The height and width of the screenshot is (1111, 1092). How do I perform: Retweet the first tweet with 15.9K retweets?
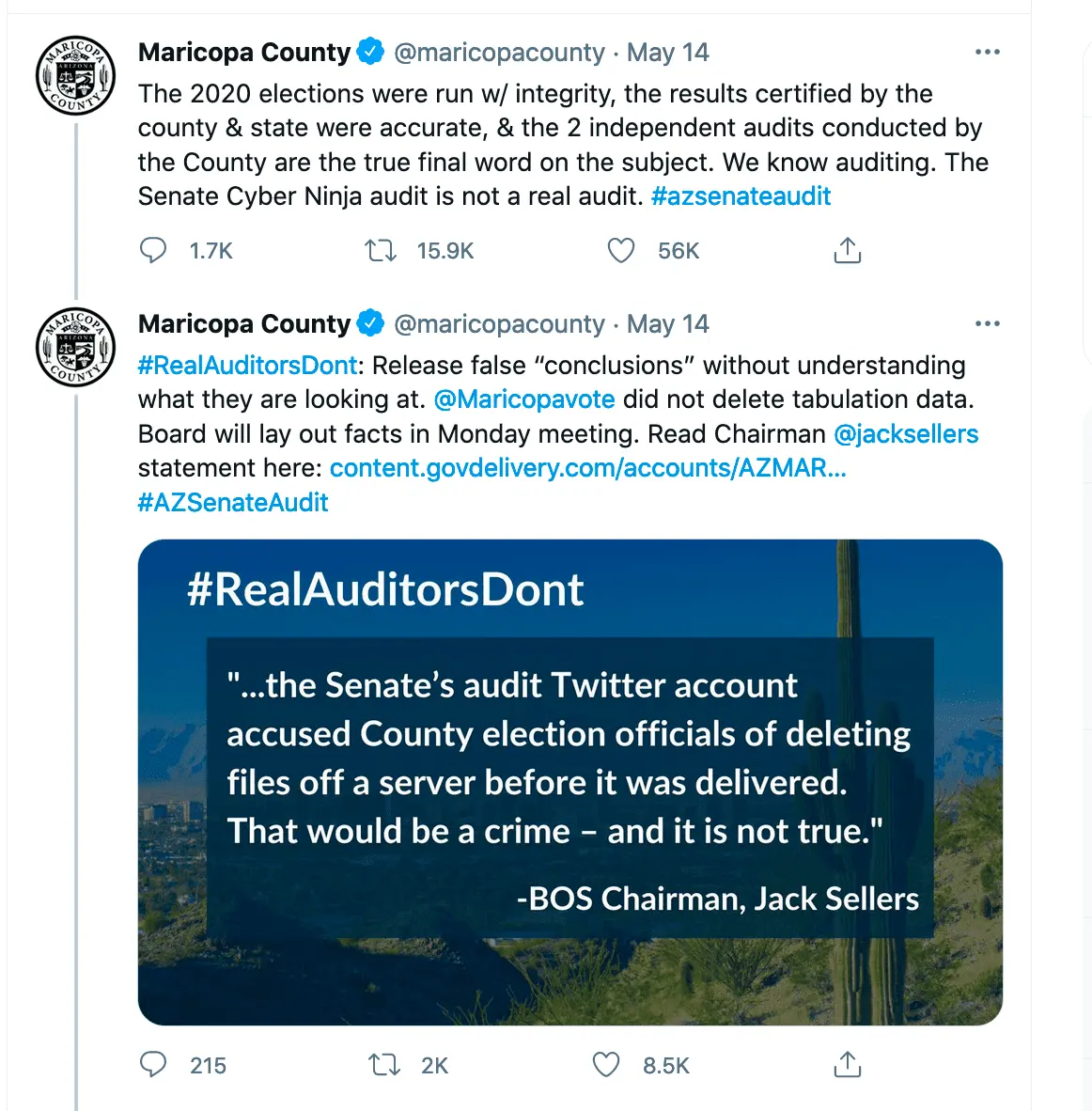(x=381, y=251)
